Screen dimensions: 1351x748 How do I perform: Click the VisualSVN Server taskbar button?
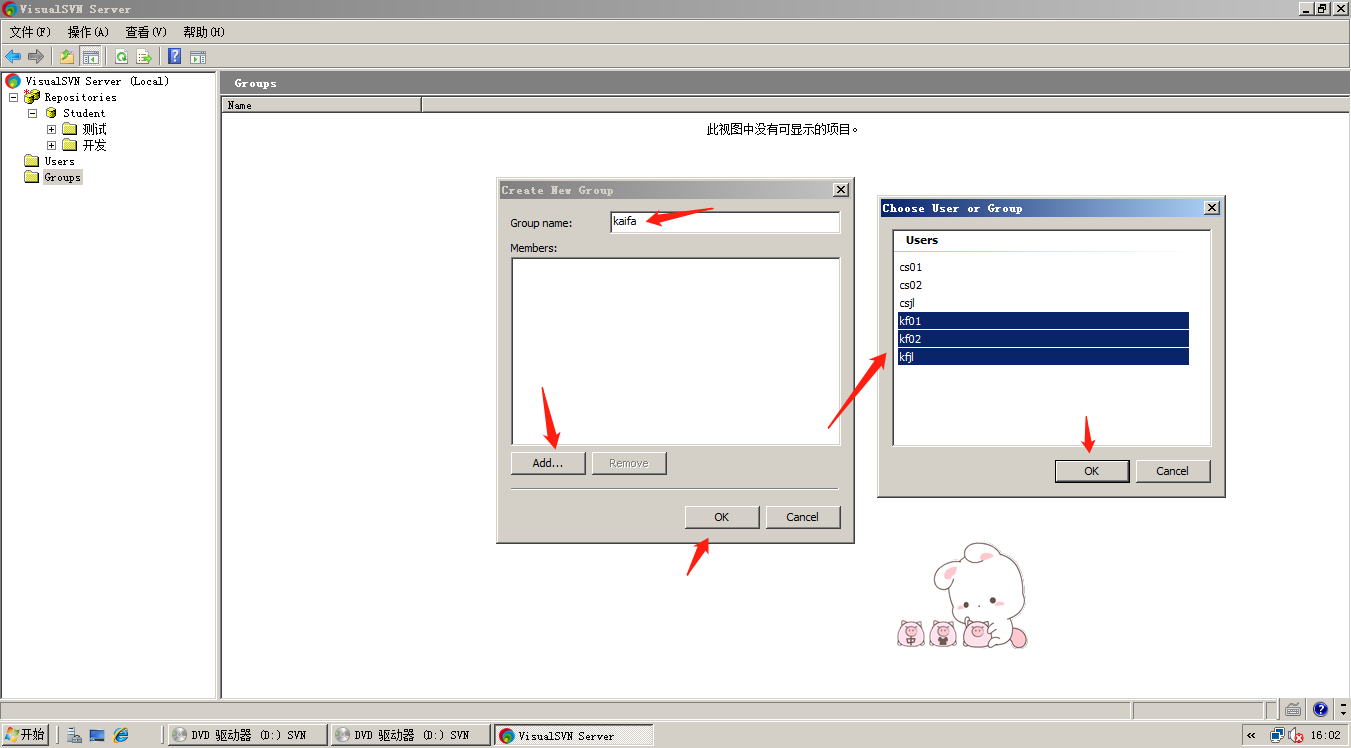(x=573, y=735)
